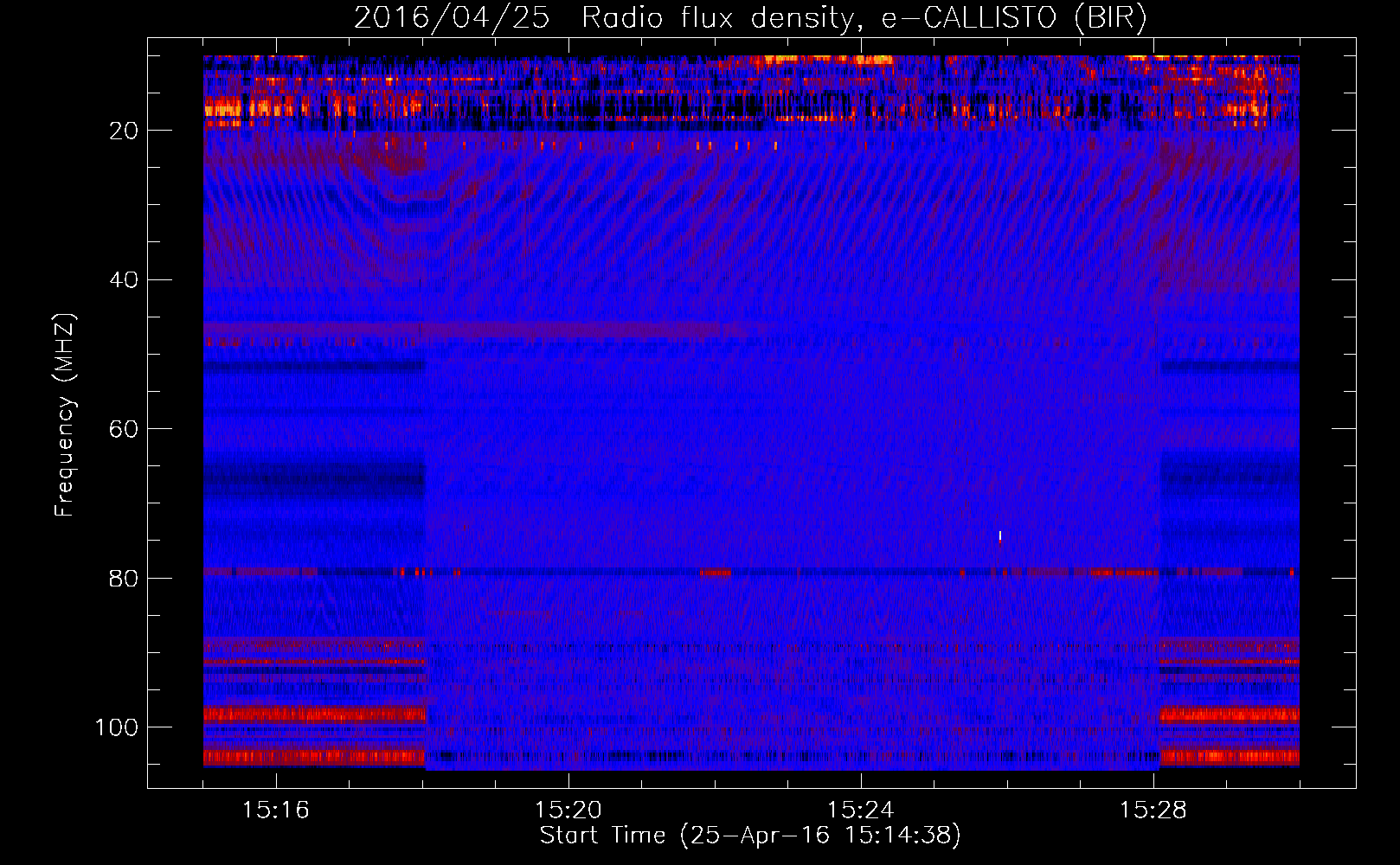1400x865 pixels.
Task: Click the frequency tick label '80'
Action: pyautogui.click(x=125, y=578)
